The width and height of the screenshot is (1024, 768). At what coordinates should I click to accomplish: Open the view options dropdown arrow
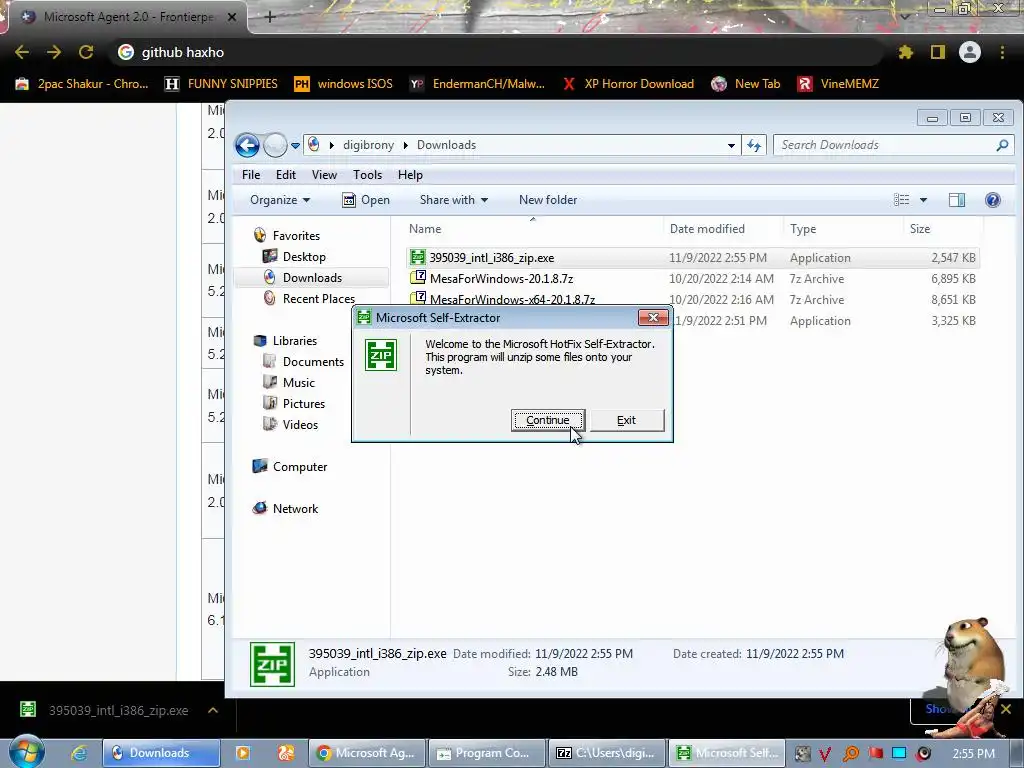[x=923, y=200]
